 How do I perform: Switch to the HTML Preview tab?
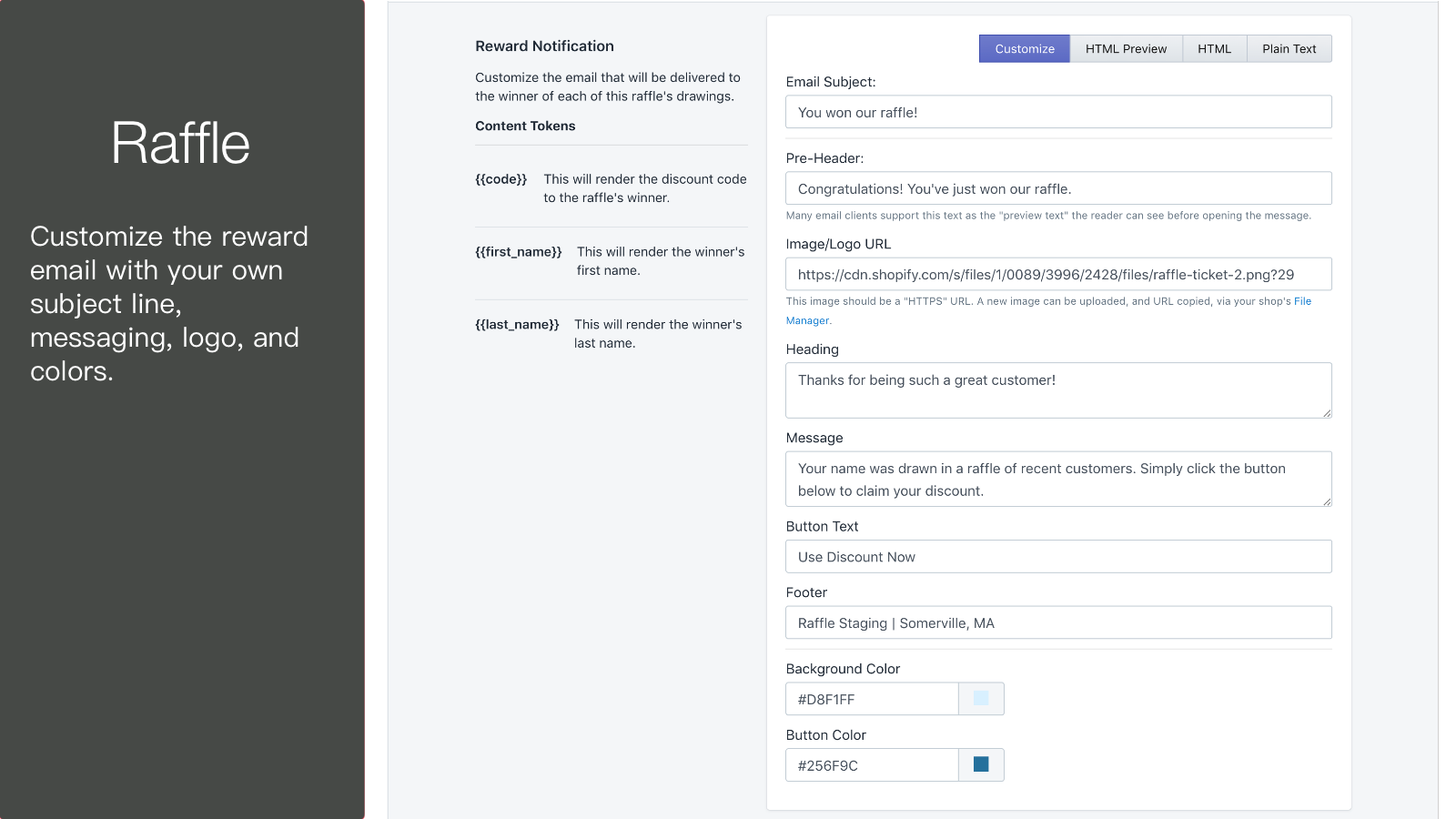[x=1126, y=48]
